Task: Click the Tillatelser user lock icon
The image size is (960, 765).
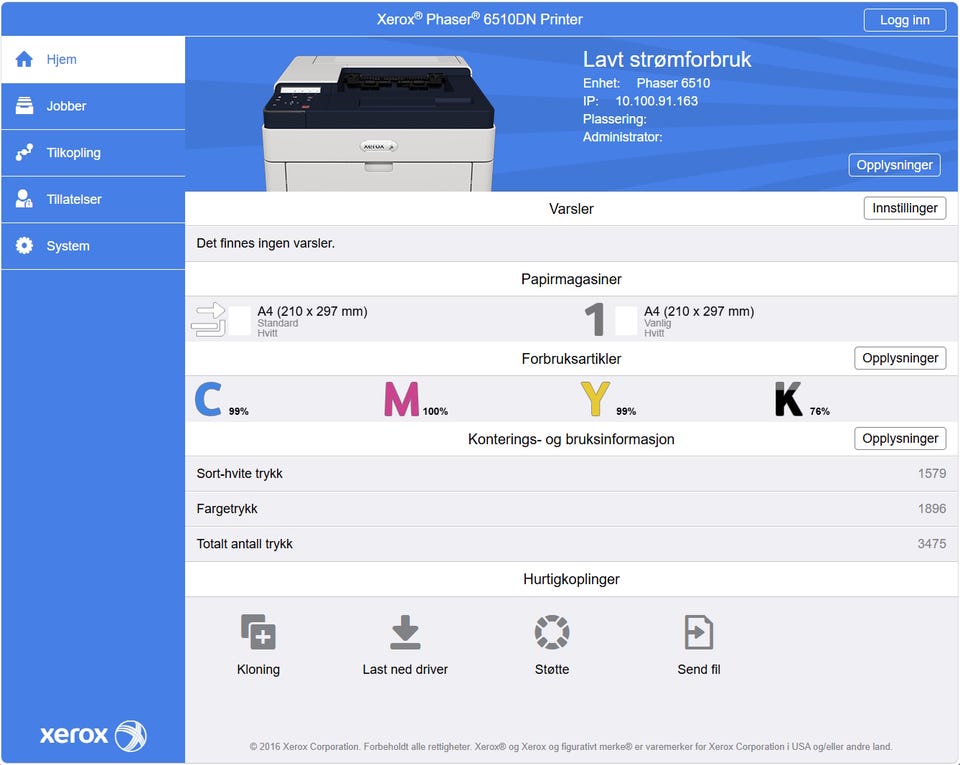Action: coord(24,199)
